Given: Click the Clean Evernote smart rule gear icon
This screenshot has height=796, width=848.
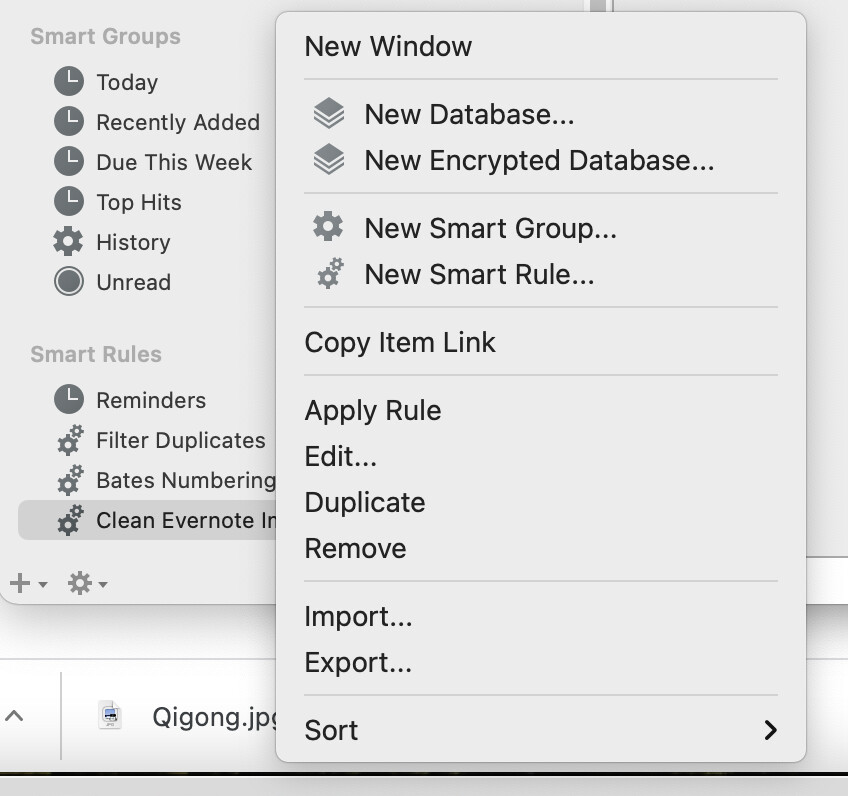Looking at the screenshot, I should [68, 520].
